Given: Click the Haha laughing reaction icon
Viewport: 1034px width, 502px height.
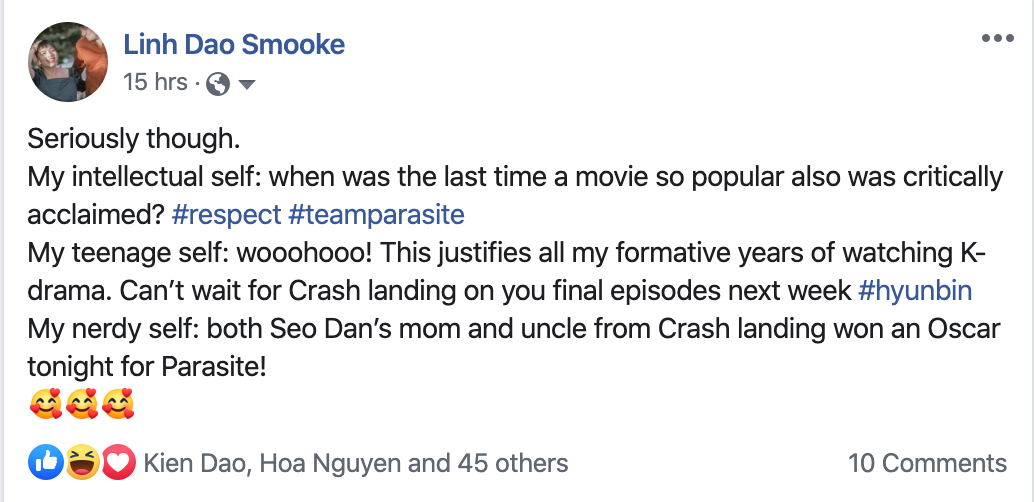Looking at the screenshot, I should [82, 462].
